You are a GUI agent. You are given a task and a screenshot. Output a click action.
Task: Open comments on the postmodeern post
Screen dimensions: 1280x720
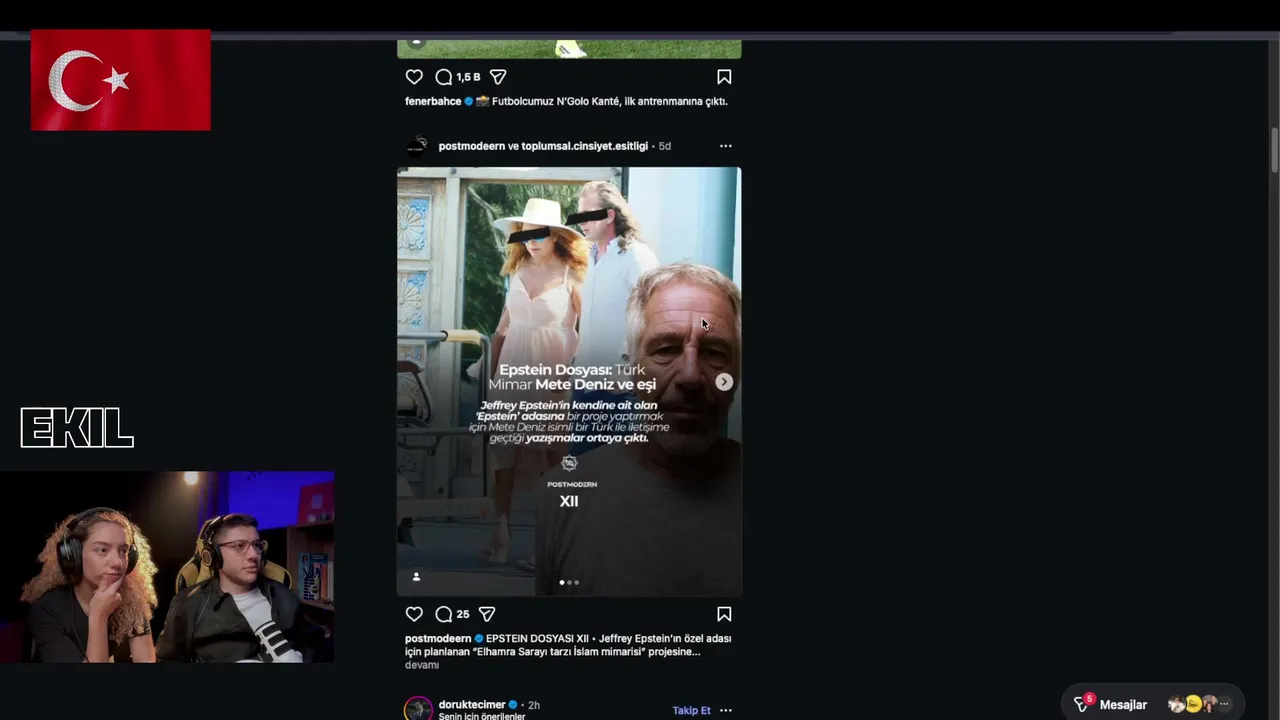coord(444,614)
